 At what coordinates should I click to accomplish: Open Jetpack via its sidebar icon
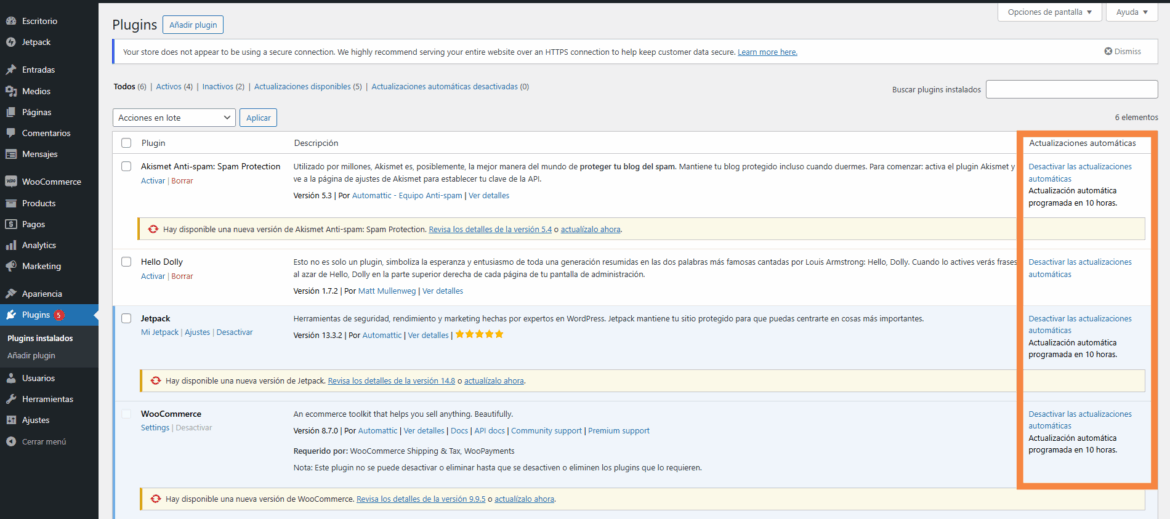[10, 42]
